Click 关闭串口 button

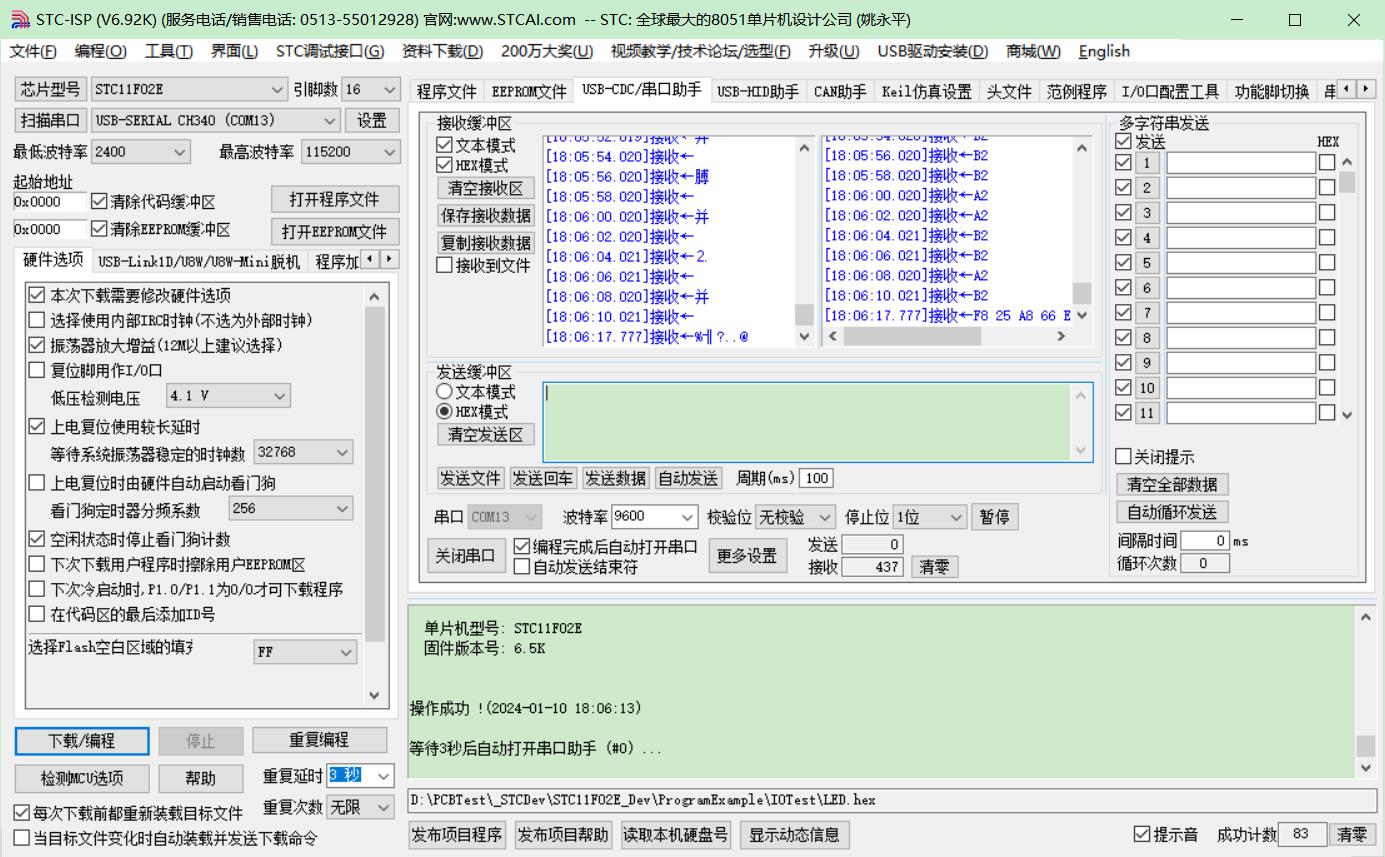click(466, 556)
